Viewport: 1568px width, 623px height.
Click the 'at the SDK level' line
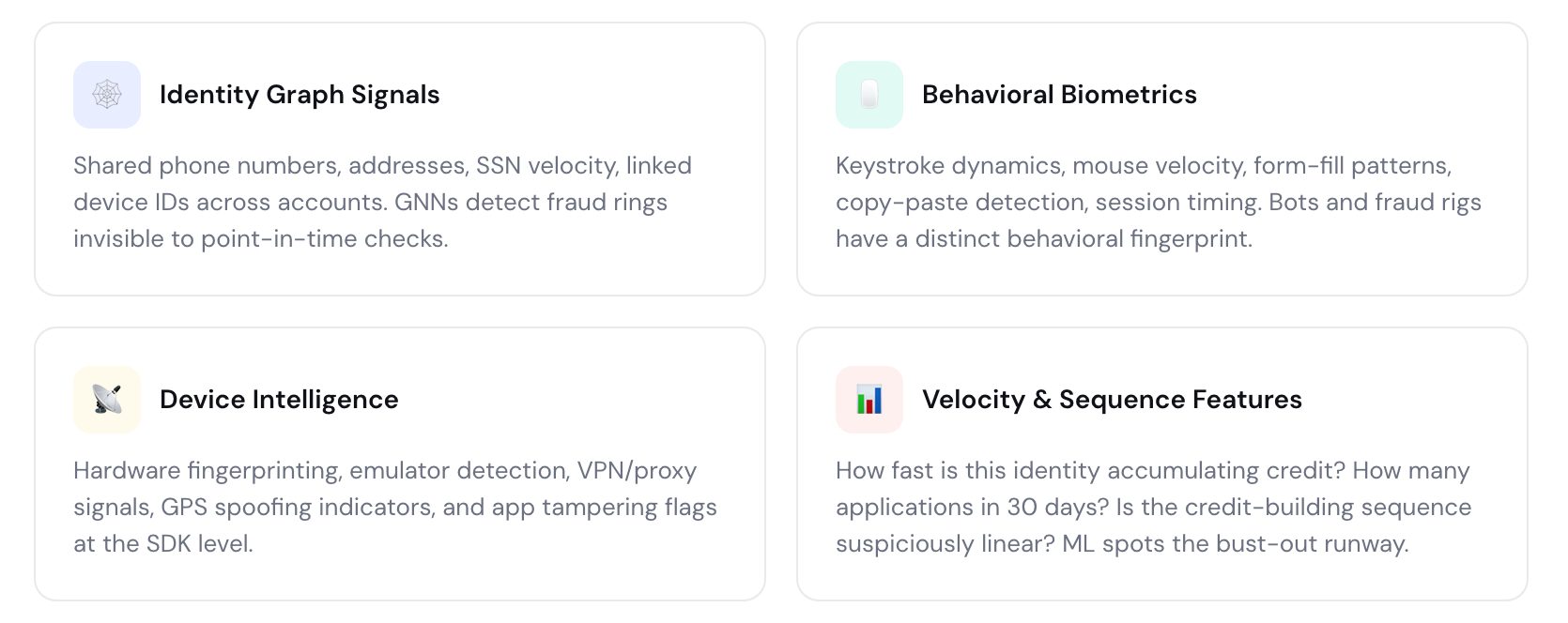pos(163,544)
